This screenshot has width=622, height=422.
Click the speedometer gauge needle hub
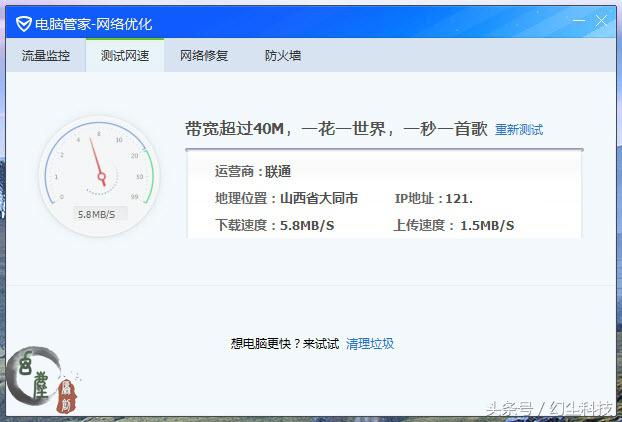[x=102, y=176]
